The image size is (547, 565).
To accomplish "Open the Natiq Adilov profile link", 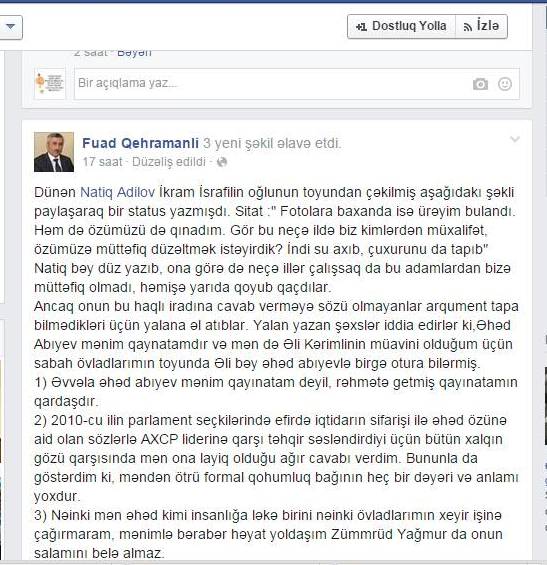I will 117,192.
